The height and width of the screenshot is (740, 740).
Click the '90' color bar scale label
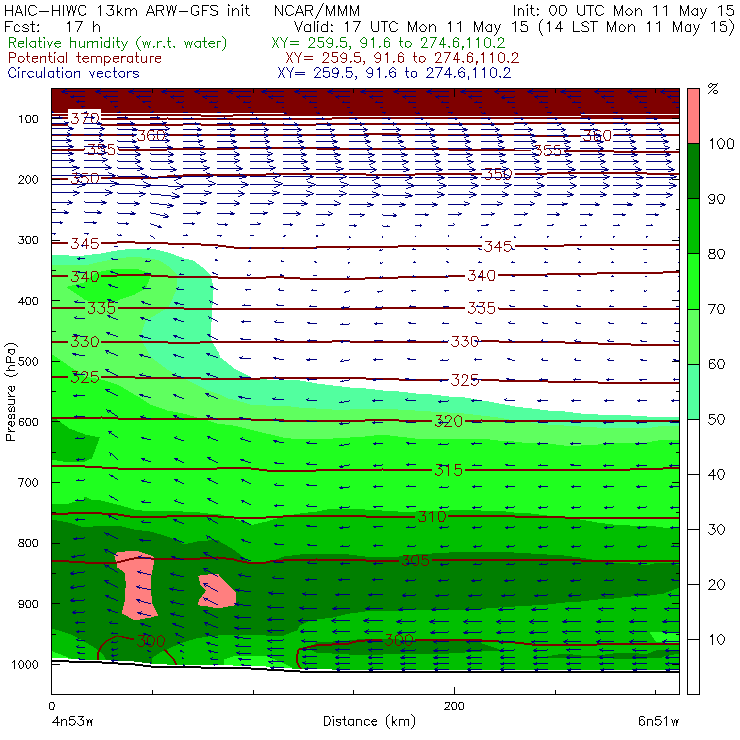point(716,199)
